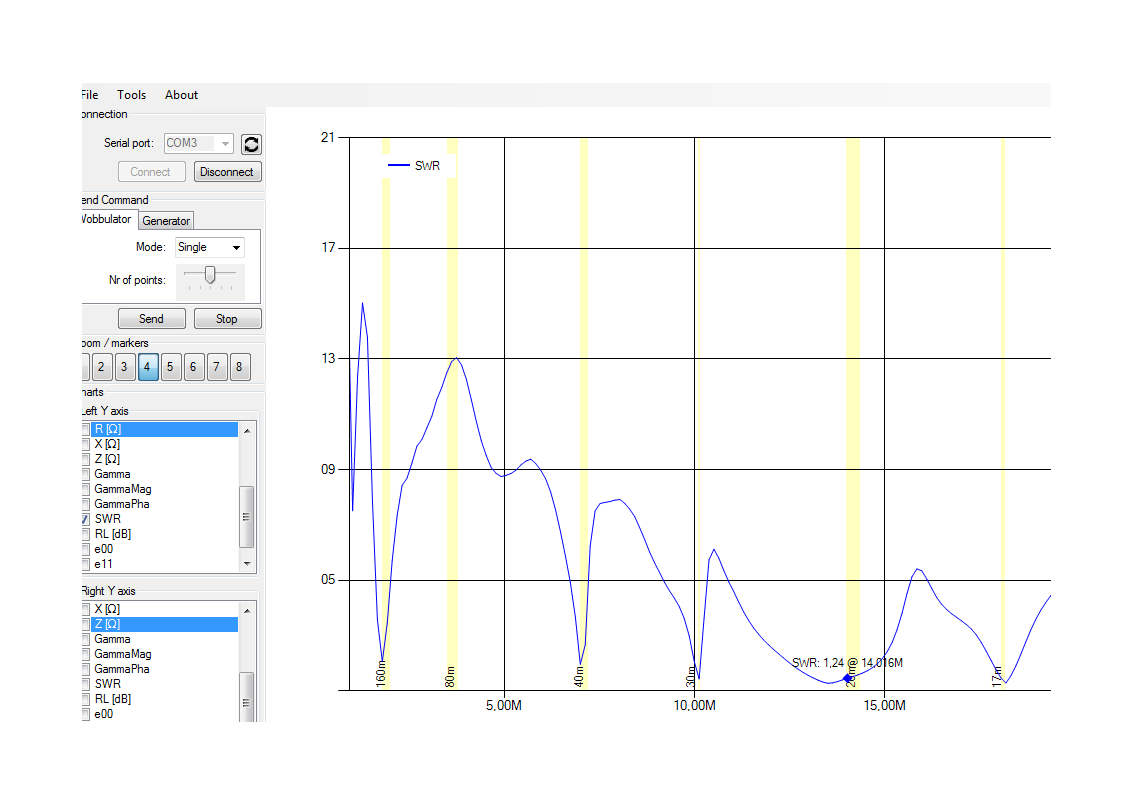The image size is (1122, 793).
Task: Click the SWR marker point at 14.016M
Action: pyautogui.click(x=848, y=678)
